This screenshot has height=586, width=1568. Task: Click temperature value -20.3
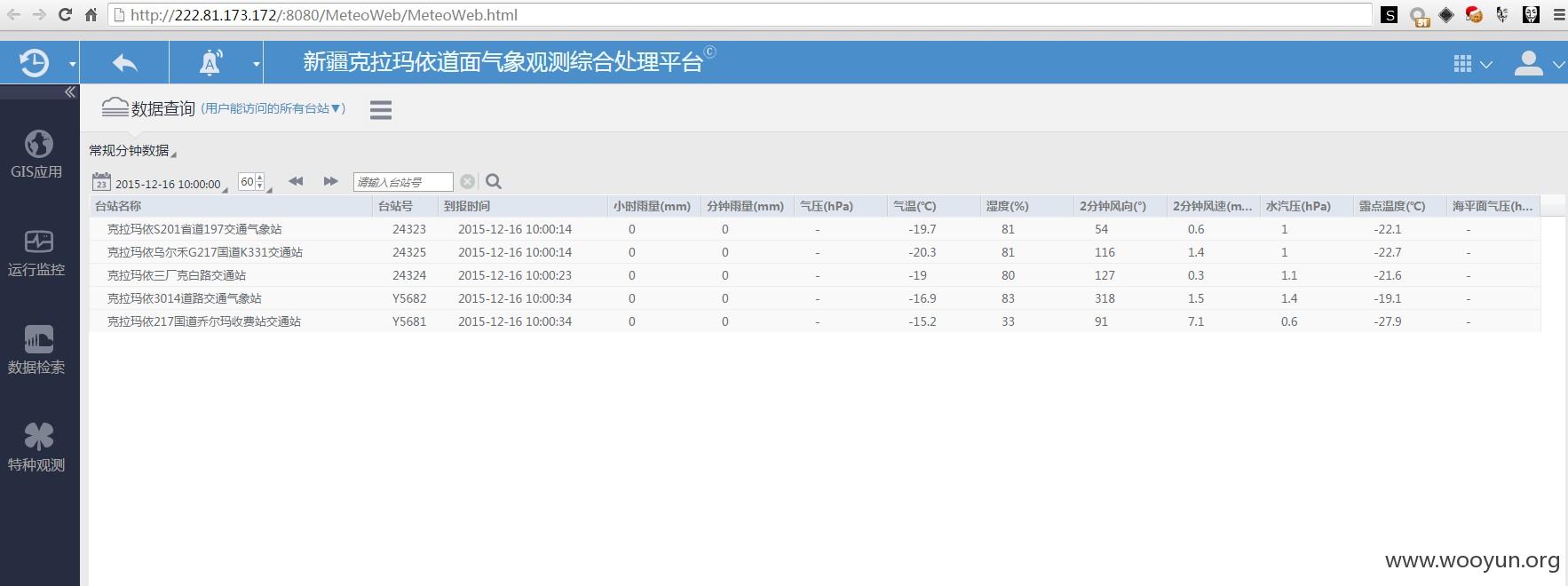pyautogui.click(x=922, y=252)
